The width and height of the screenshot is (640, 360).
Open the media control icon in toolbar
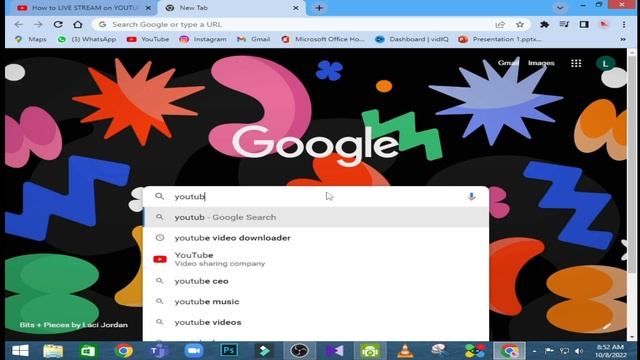(x=564, y=24)
